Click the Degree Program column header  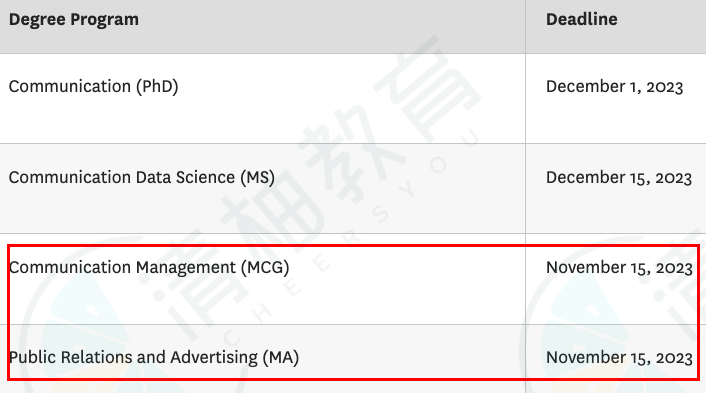(x=73, y=20)
